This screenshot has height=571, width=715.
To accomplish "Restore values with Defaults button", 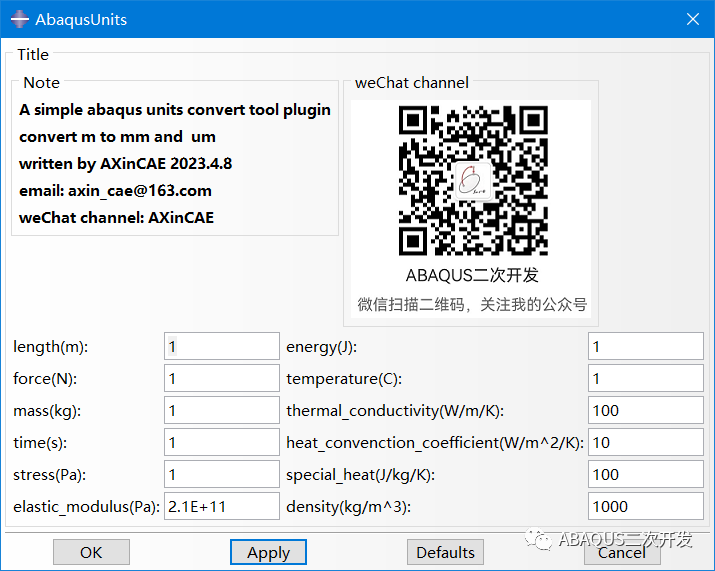I will tap(445, 552).
